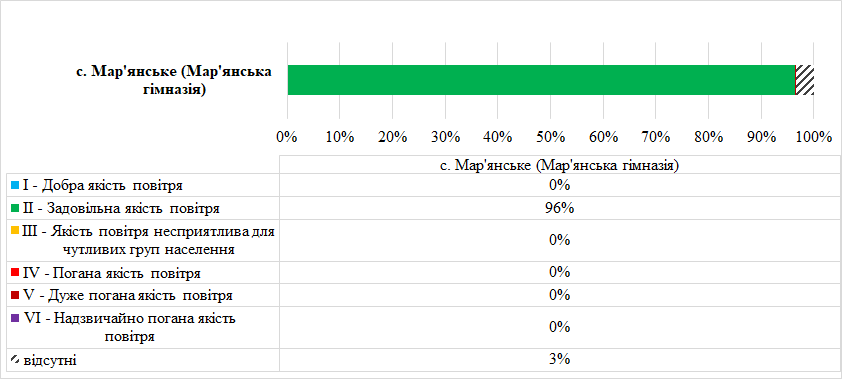
Task: Click the hatched legend marker for відсутні
Action: [14, 360]
